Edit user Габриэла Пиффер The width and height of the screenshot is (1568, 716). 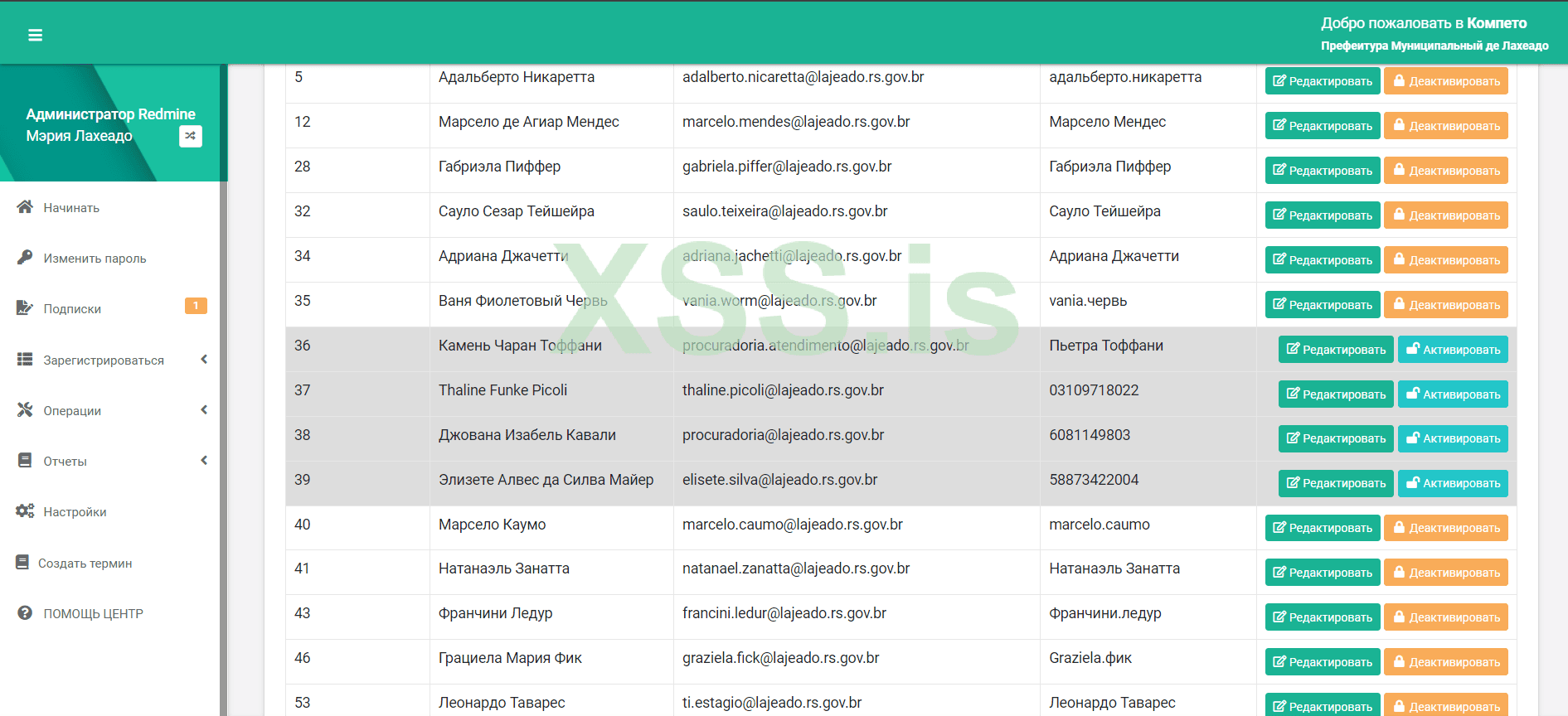(x=1323, y=171)
